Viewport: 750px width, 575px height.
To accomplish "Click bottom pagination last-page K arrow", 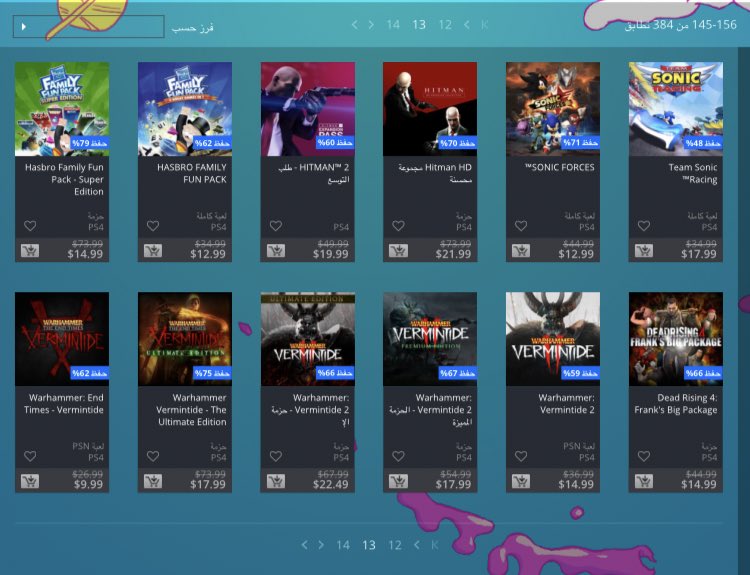I will pos(434,545).
